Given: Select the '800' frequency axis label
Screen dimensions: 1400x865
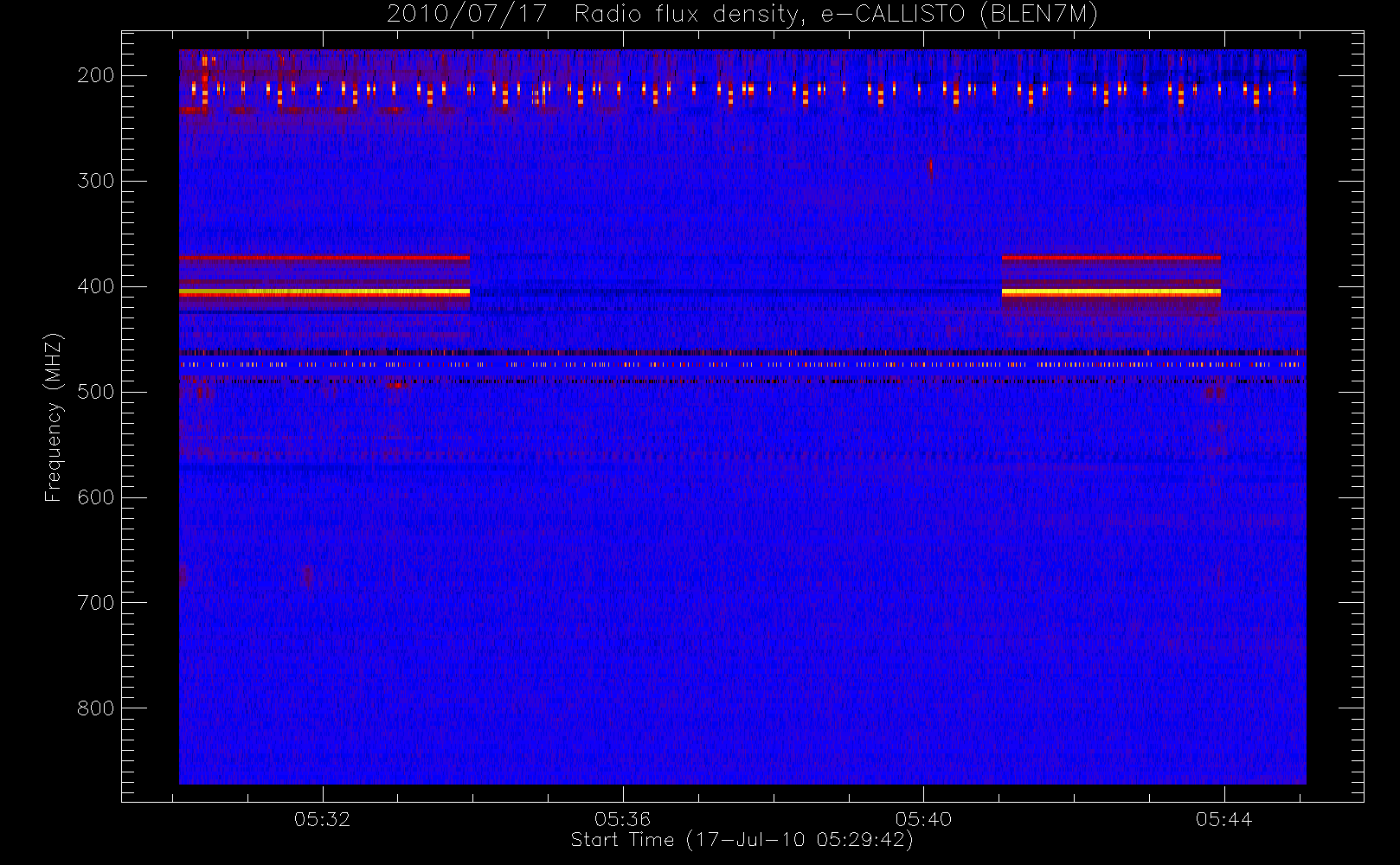Looking at the screenshot, I should tap(95, 708).
